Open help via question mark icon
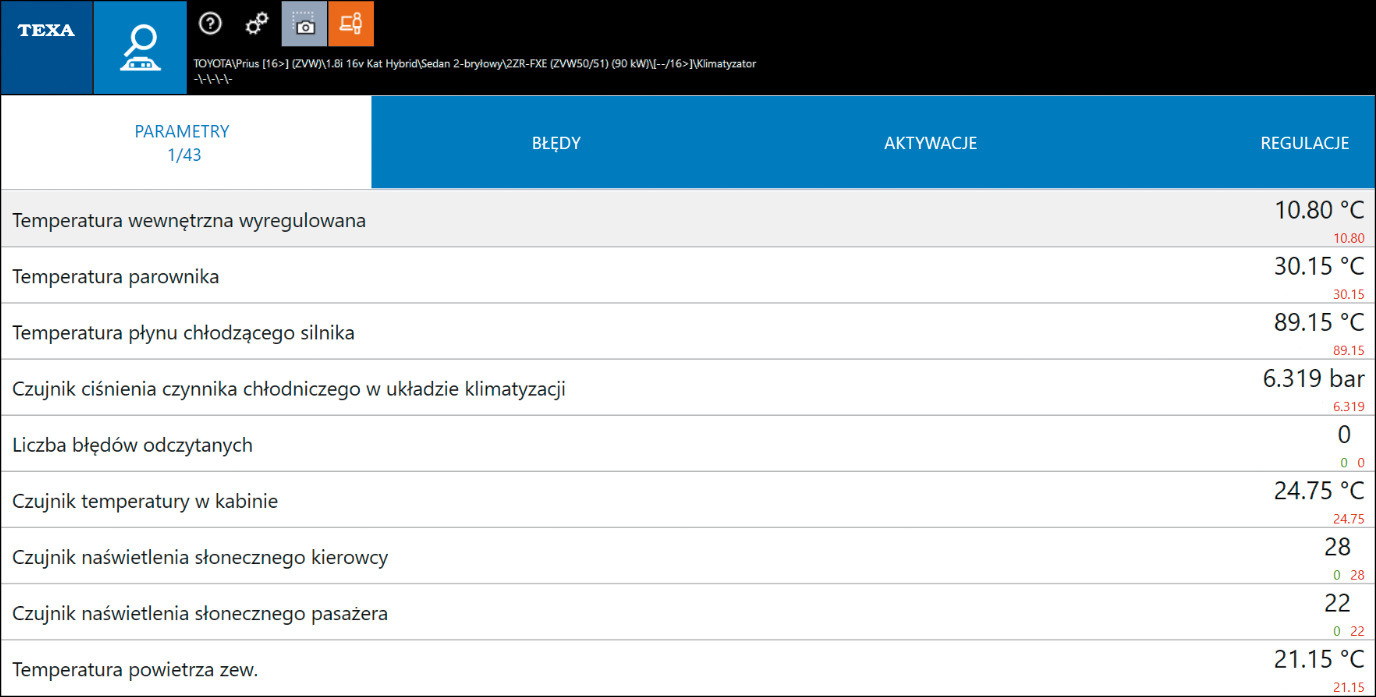 point(210,24)
